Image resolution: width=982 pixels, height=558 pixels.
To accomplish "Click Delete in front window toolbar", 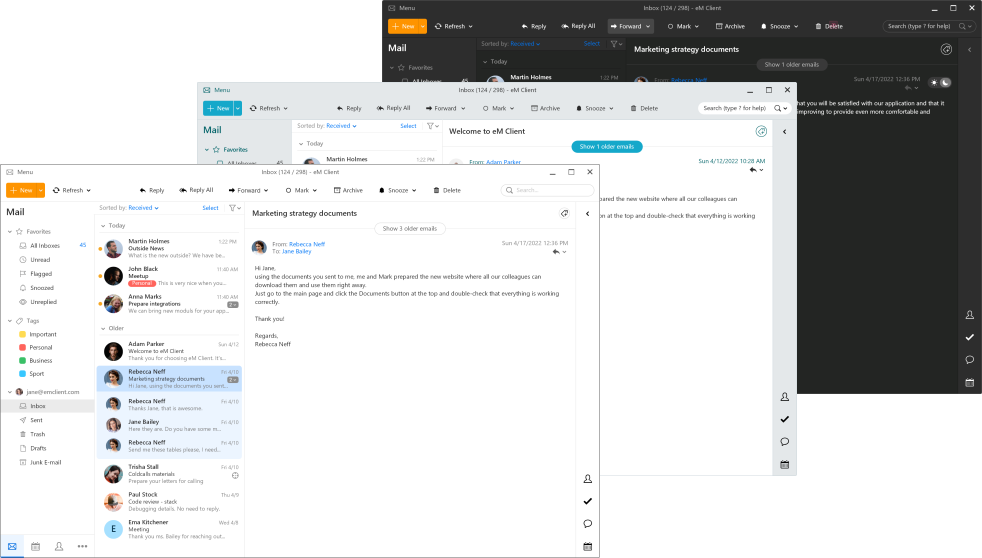I will (447, 190).
